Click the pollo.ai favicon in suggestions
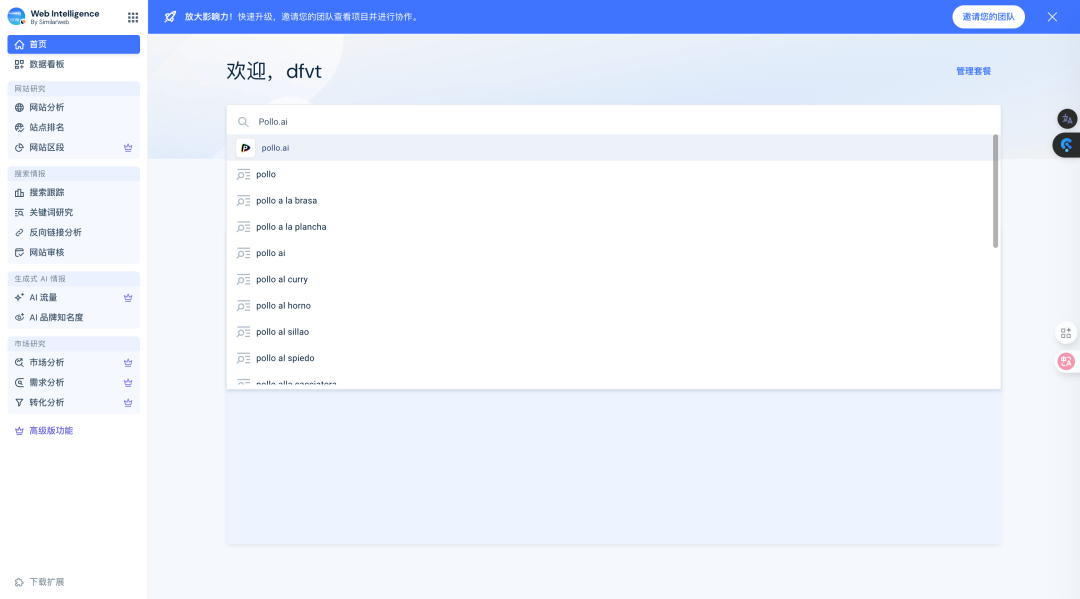 tap(245, 148)
